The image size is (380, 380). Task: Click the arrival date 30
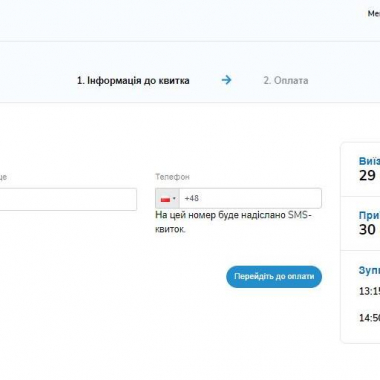[367, 230]
